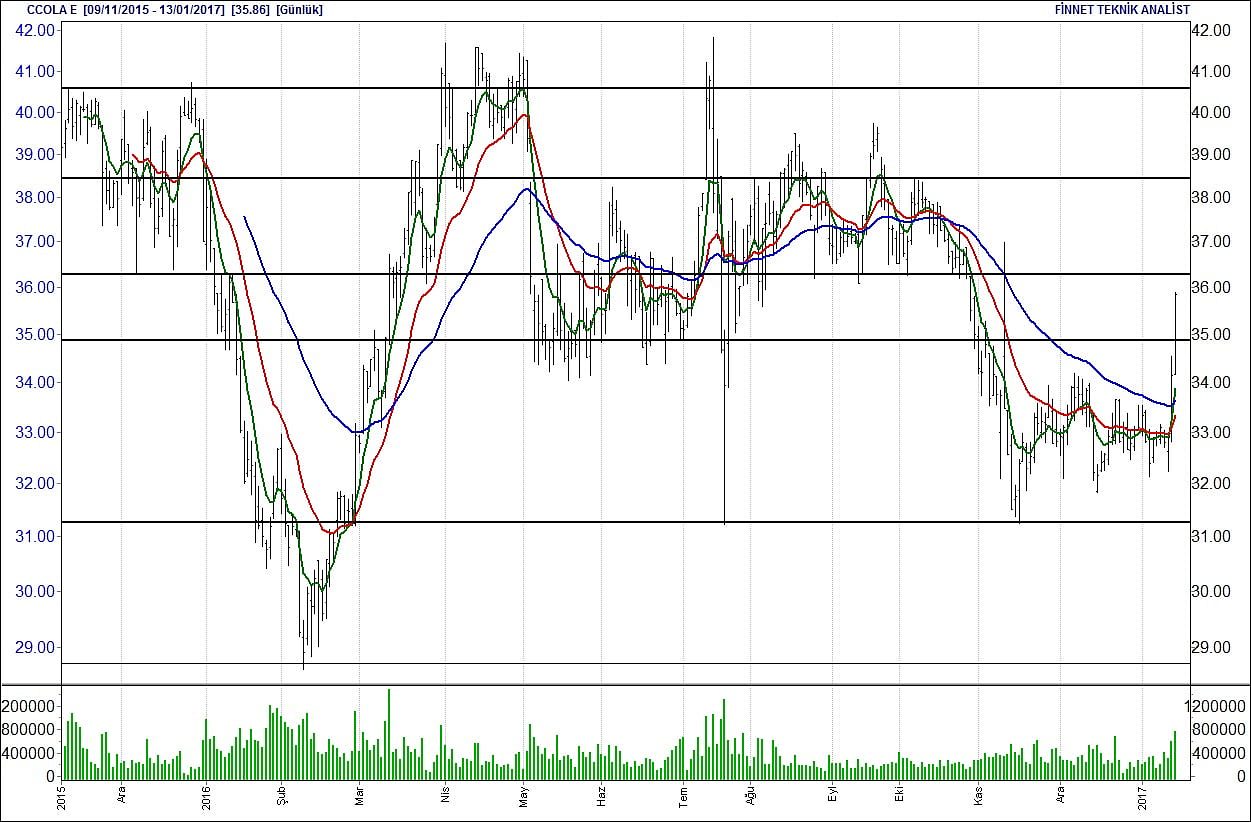Click the 2017 year label on time axis

click(x=1142, y=796)
